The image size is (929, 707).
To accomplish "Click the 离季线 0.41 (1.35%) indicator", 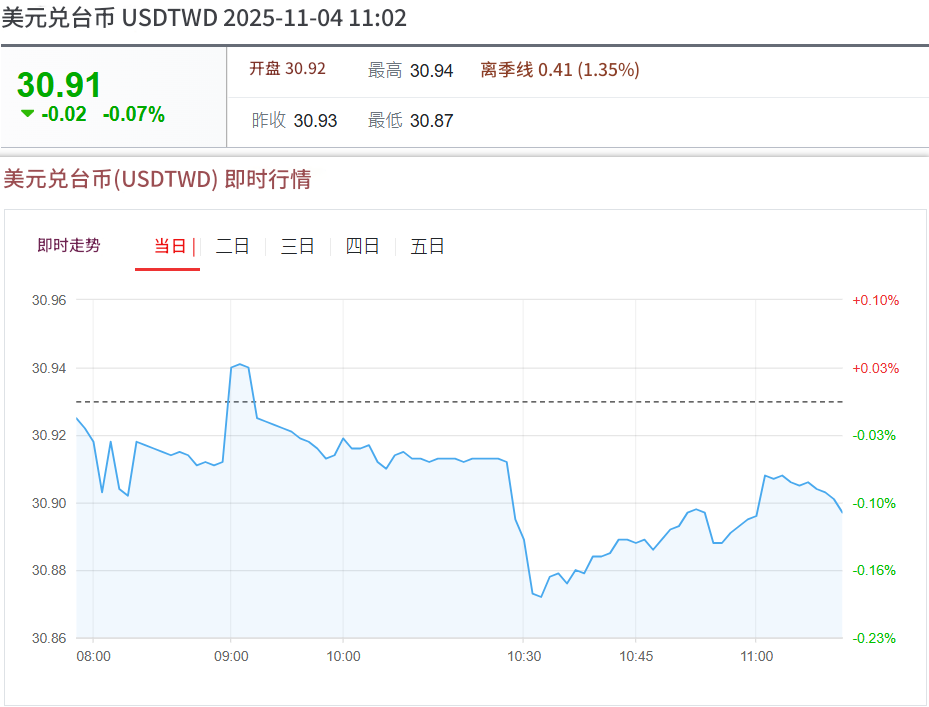I will pos(560,70).
